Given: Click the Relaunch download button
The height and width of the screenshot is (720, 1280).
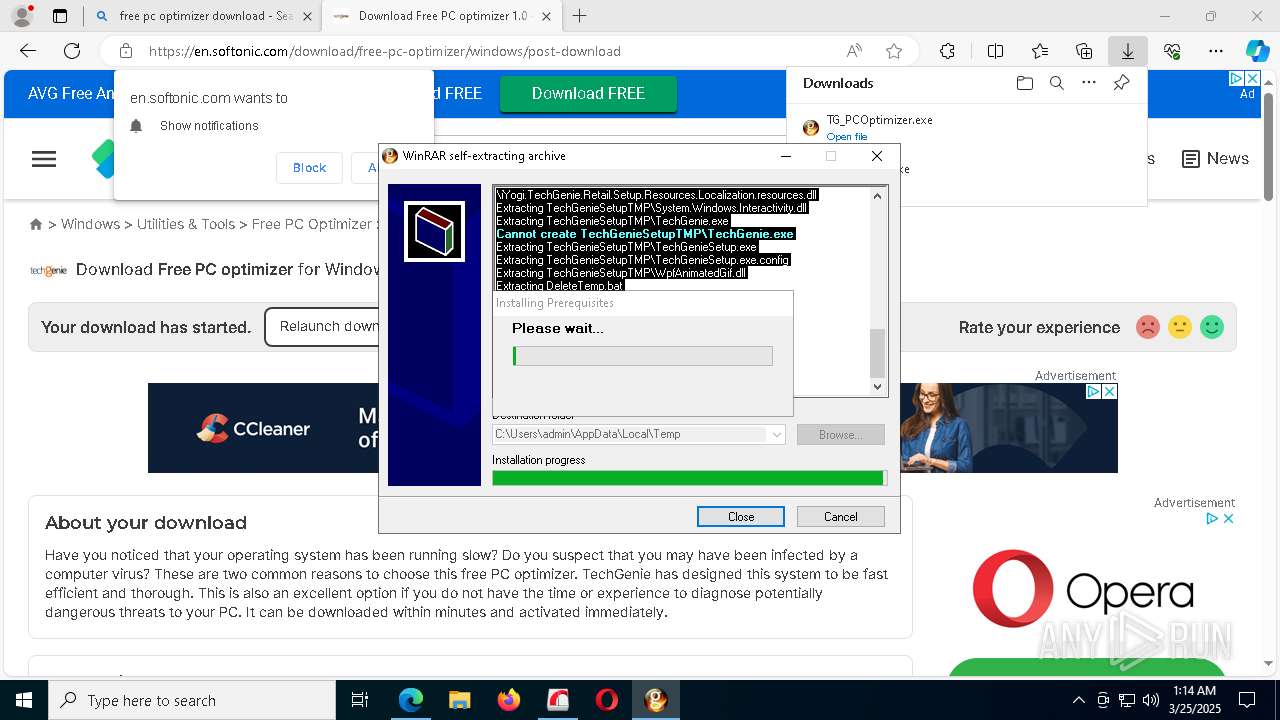Looking at the screenshot, I should point(322,326).
